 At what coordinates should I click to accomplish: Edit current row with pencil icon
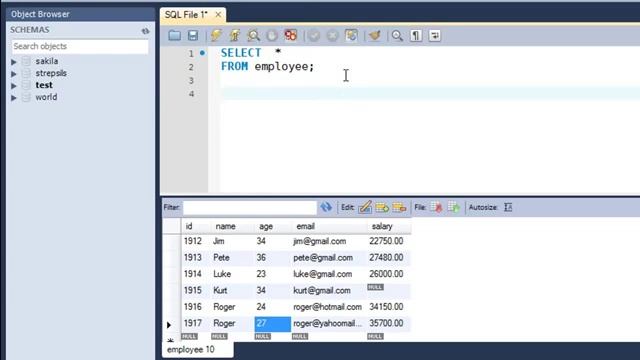(x=365, y=207)
